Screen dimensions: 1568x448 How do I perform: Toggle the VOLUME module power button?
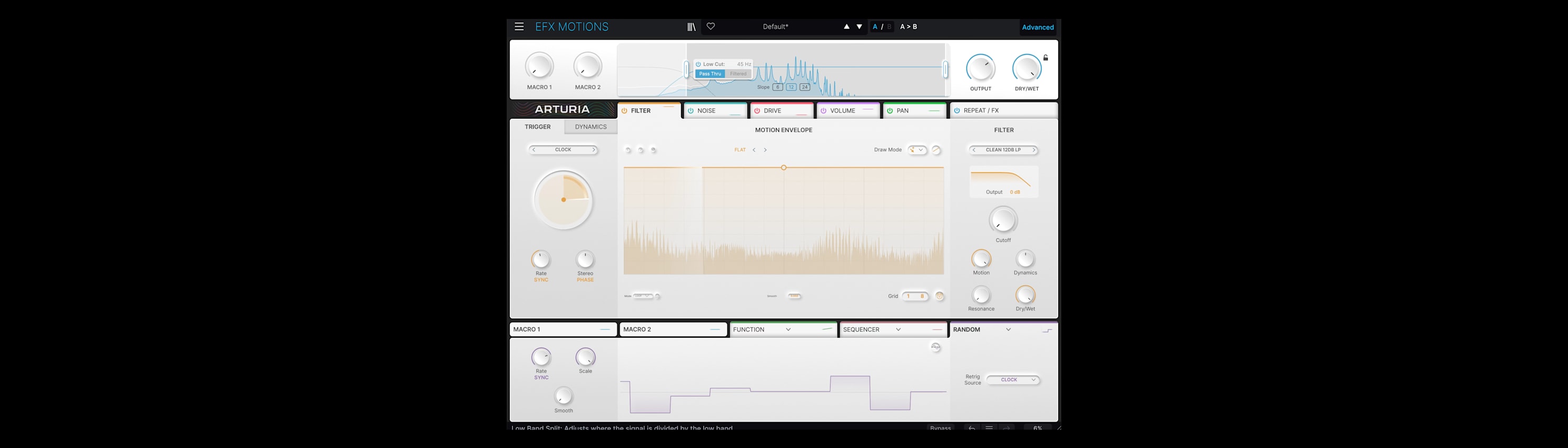(x=823, y=111)
